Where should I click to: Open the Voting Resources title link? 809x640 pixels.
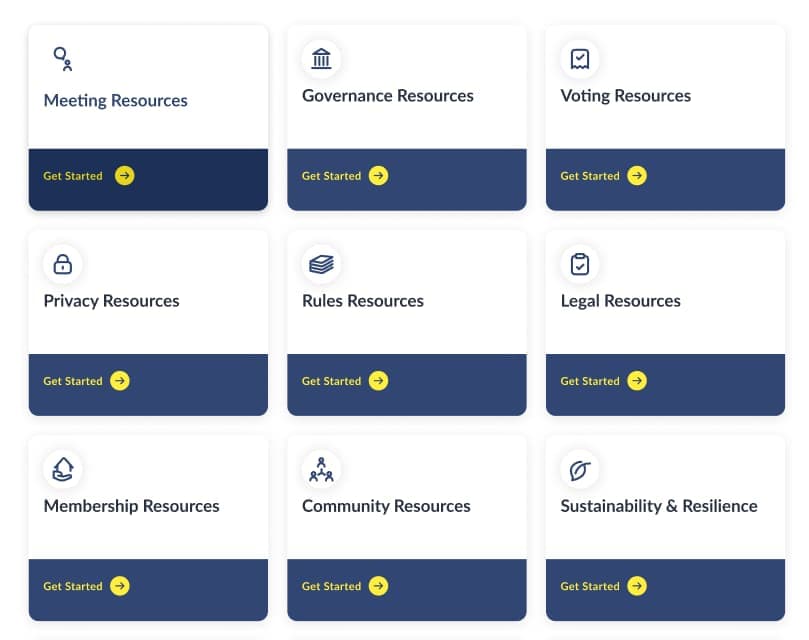625,96
